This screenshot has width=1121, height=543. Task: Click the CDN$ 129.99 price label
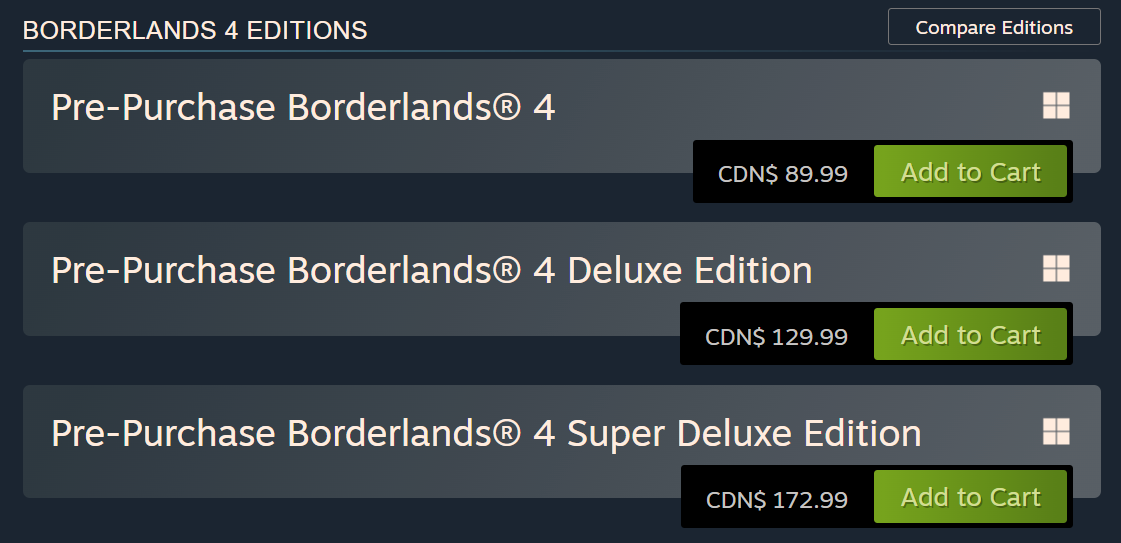[x=776, y=337]
